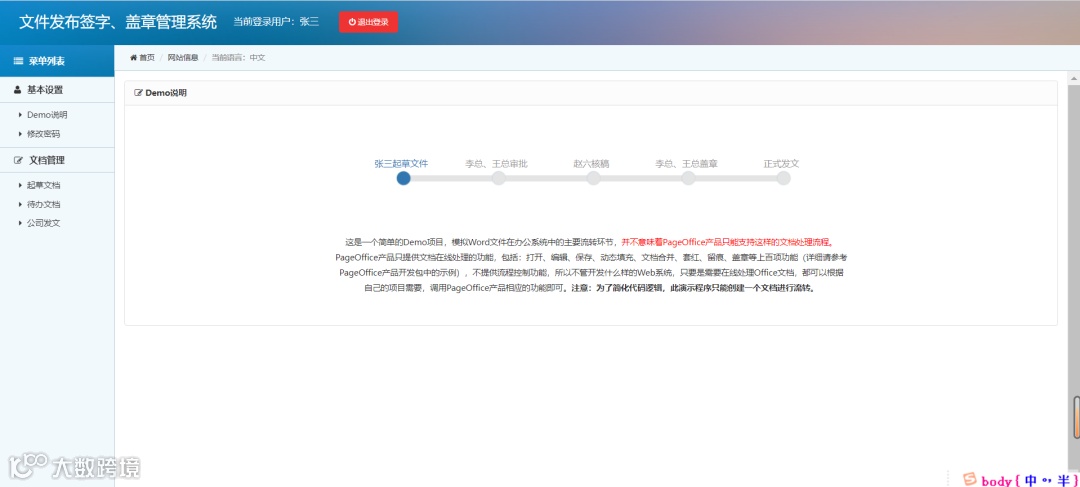Select the 文档管理 menu section

(x=57, y=160)
